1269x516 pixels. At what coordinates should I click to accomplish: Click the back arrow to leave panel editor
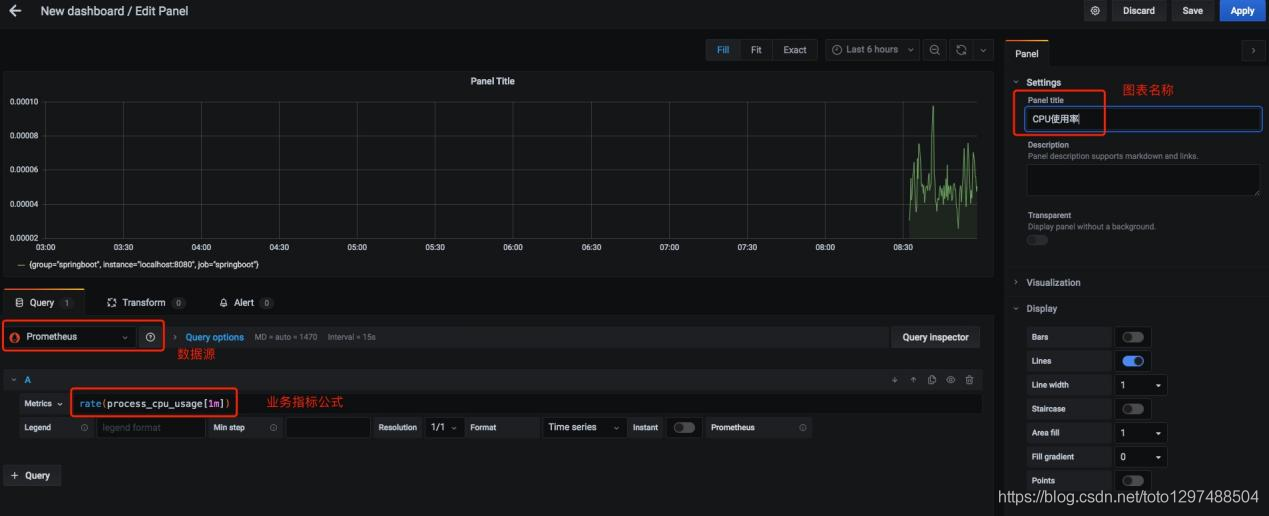15,11
